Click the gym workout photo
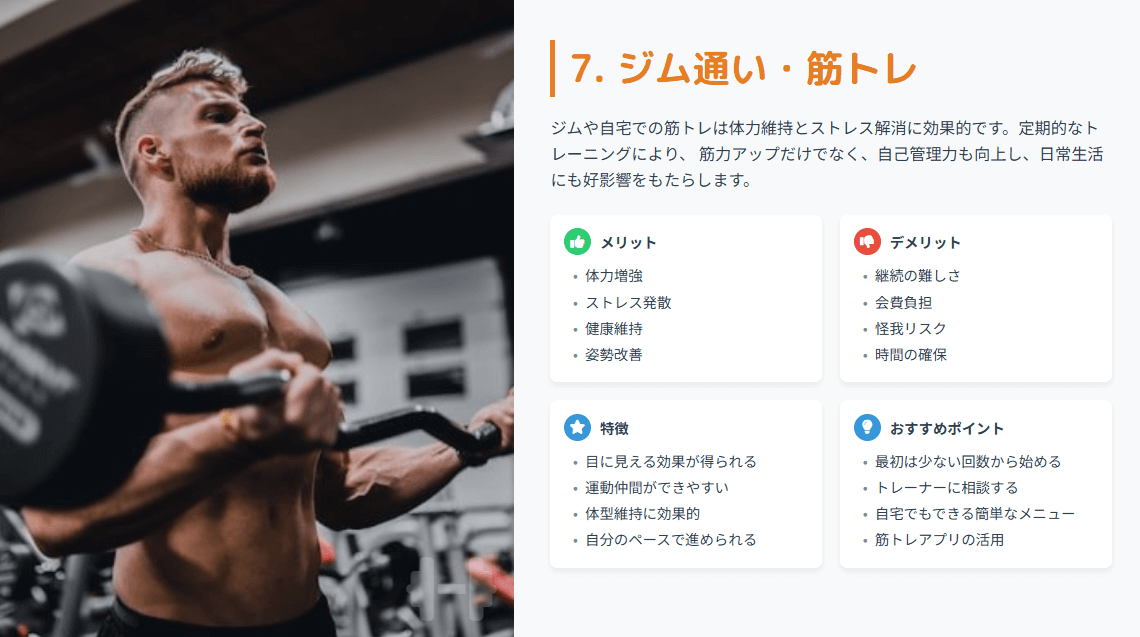 click(257, 318)
